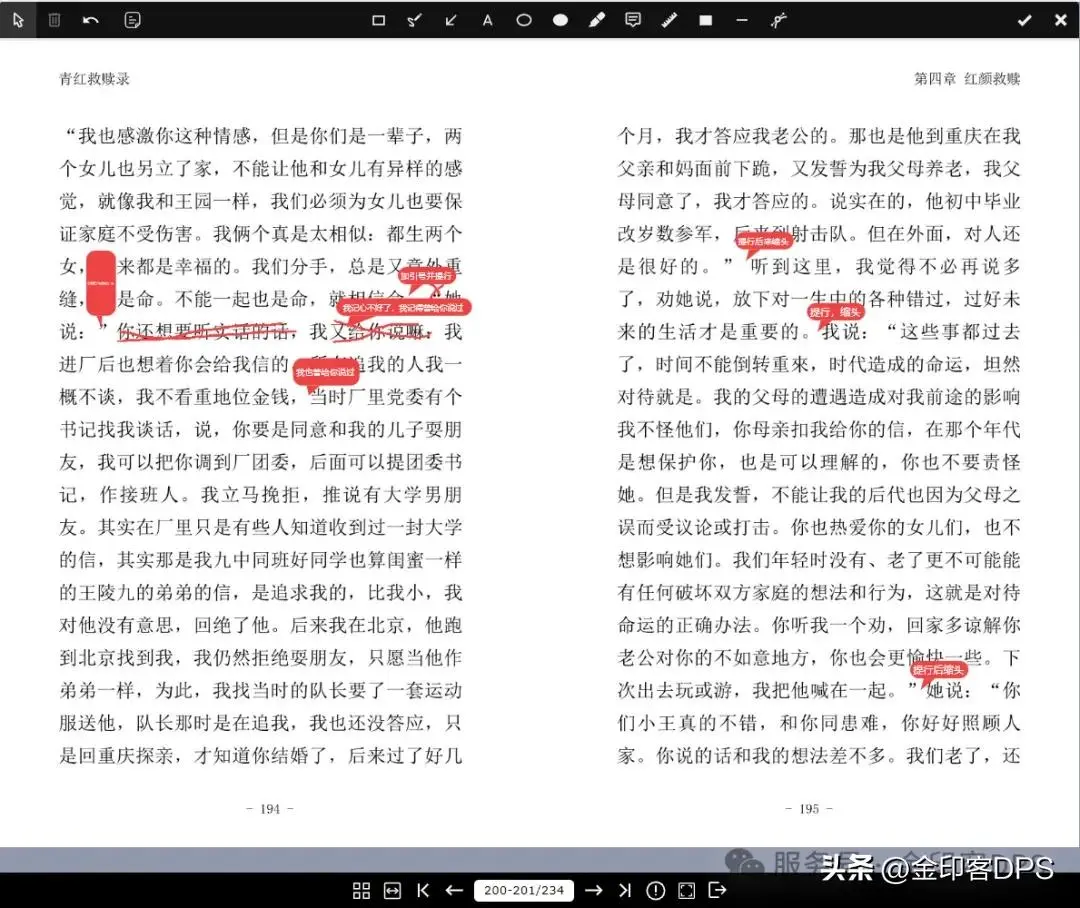Select the arrow drawing tool
The height and width of the screenshot is (908, 1080).
(450, 20)
